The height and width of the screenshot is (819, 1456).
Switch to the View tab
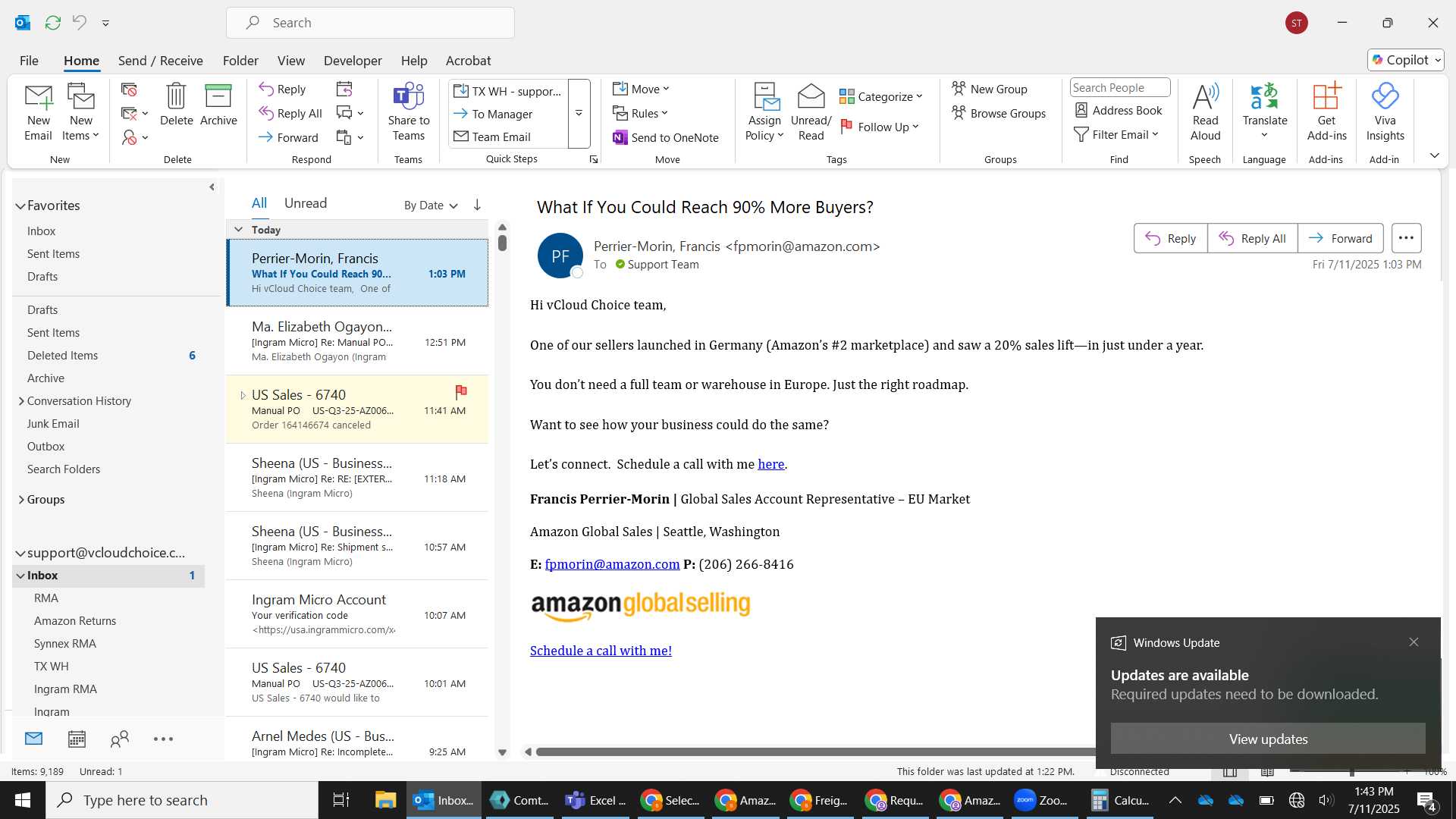point(290,61)
